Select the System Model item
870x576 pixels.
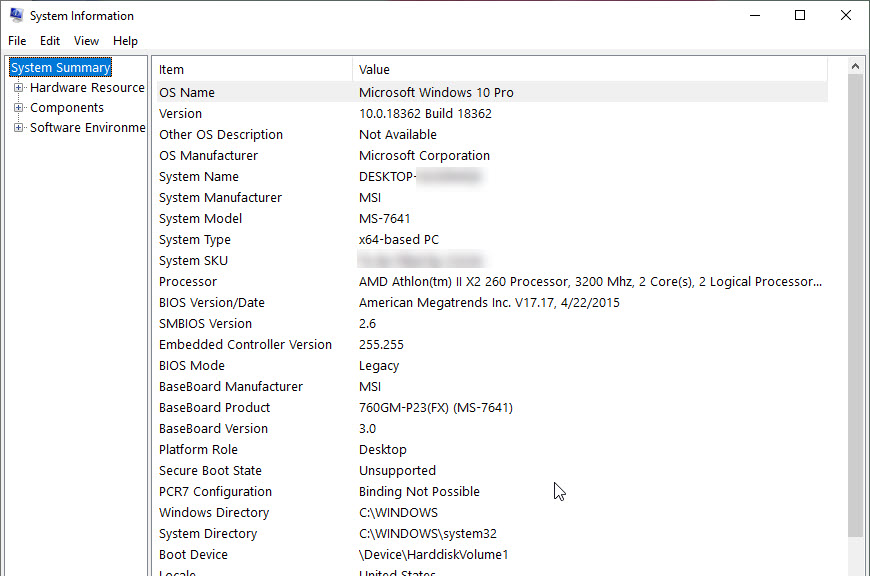point(200,219)
